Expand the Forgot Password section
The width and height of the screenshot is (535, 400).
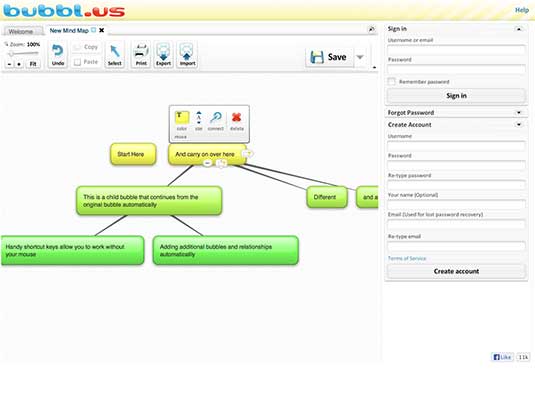pos(519,112)
